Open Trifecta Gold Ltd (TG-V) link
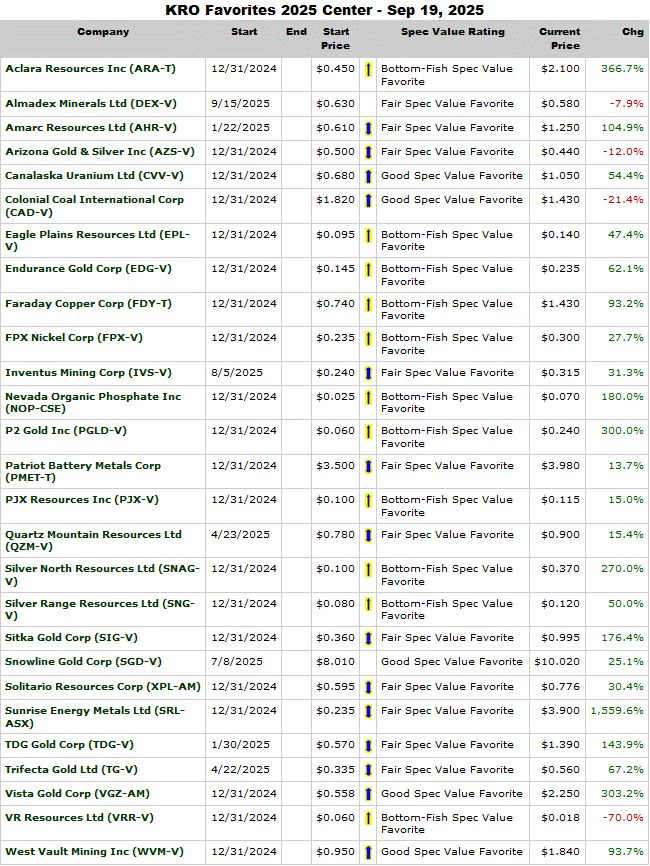The width and height of the screenshot is (650, 866). click(71, 769)
